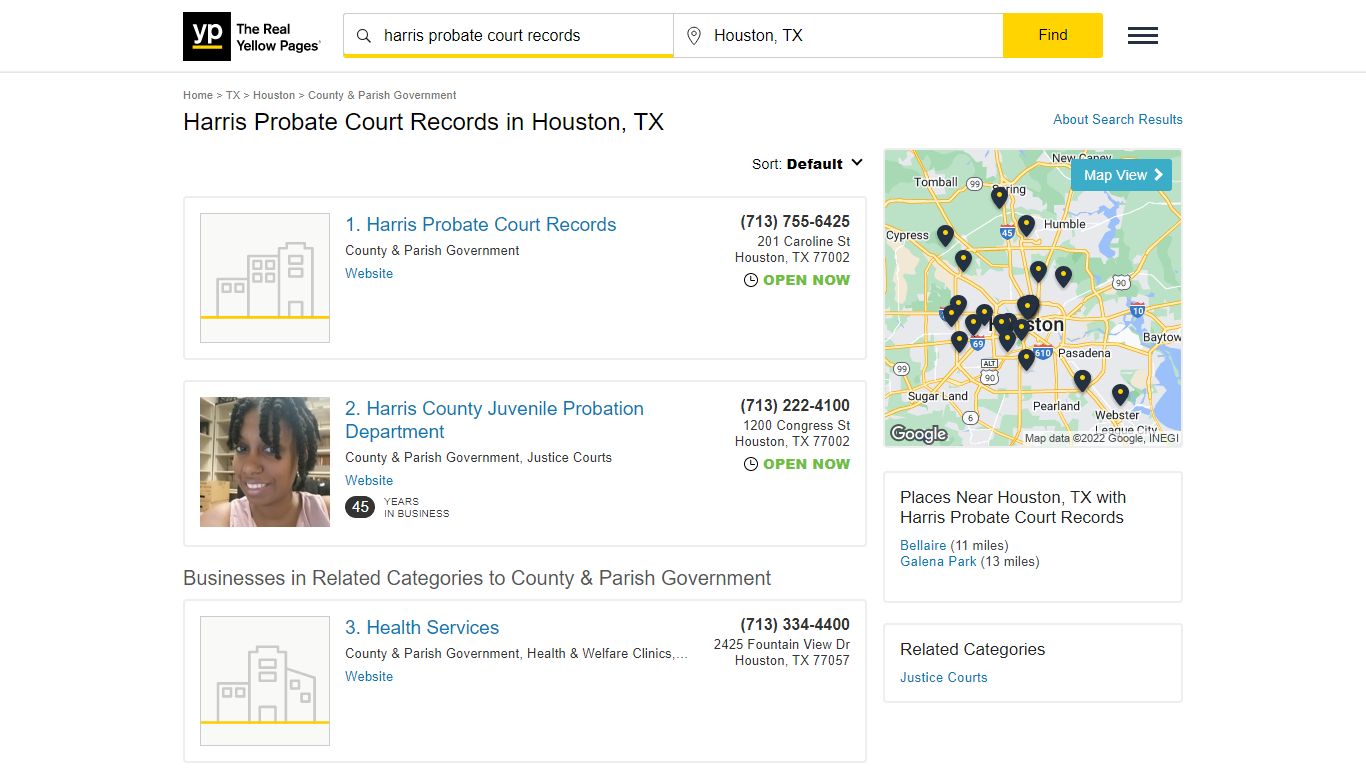Go to the Houston breadcrumb
The width and height of the screenshot is (1366, 768).
click(x=274, y=95)
